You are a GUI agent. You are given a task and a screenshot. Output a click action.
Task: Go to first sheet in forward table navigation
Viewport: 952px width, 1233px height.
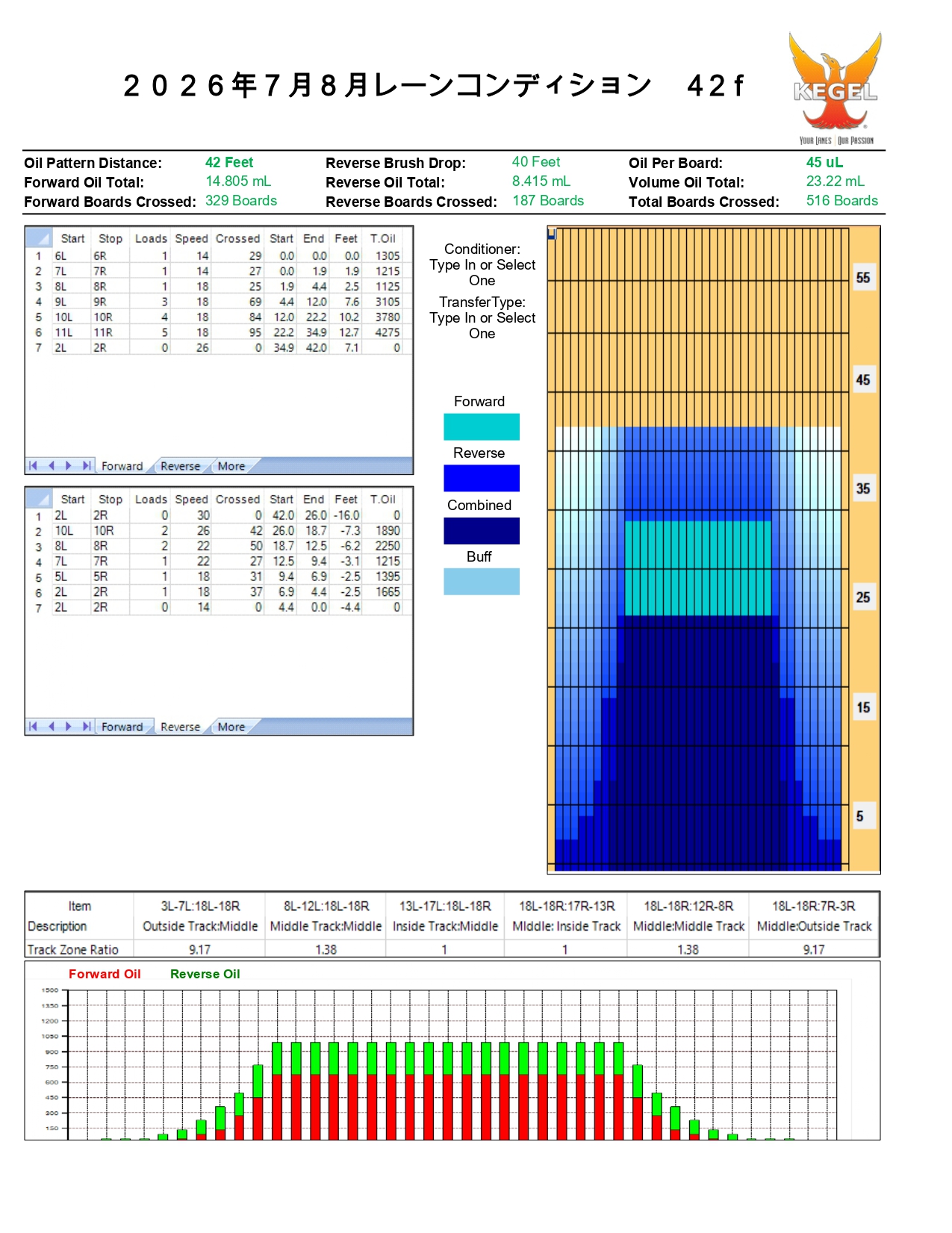[33, 466]
